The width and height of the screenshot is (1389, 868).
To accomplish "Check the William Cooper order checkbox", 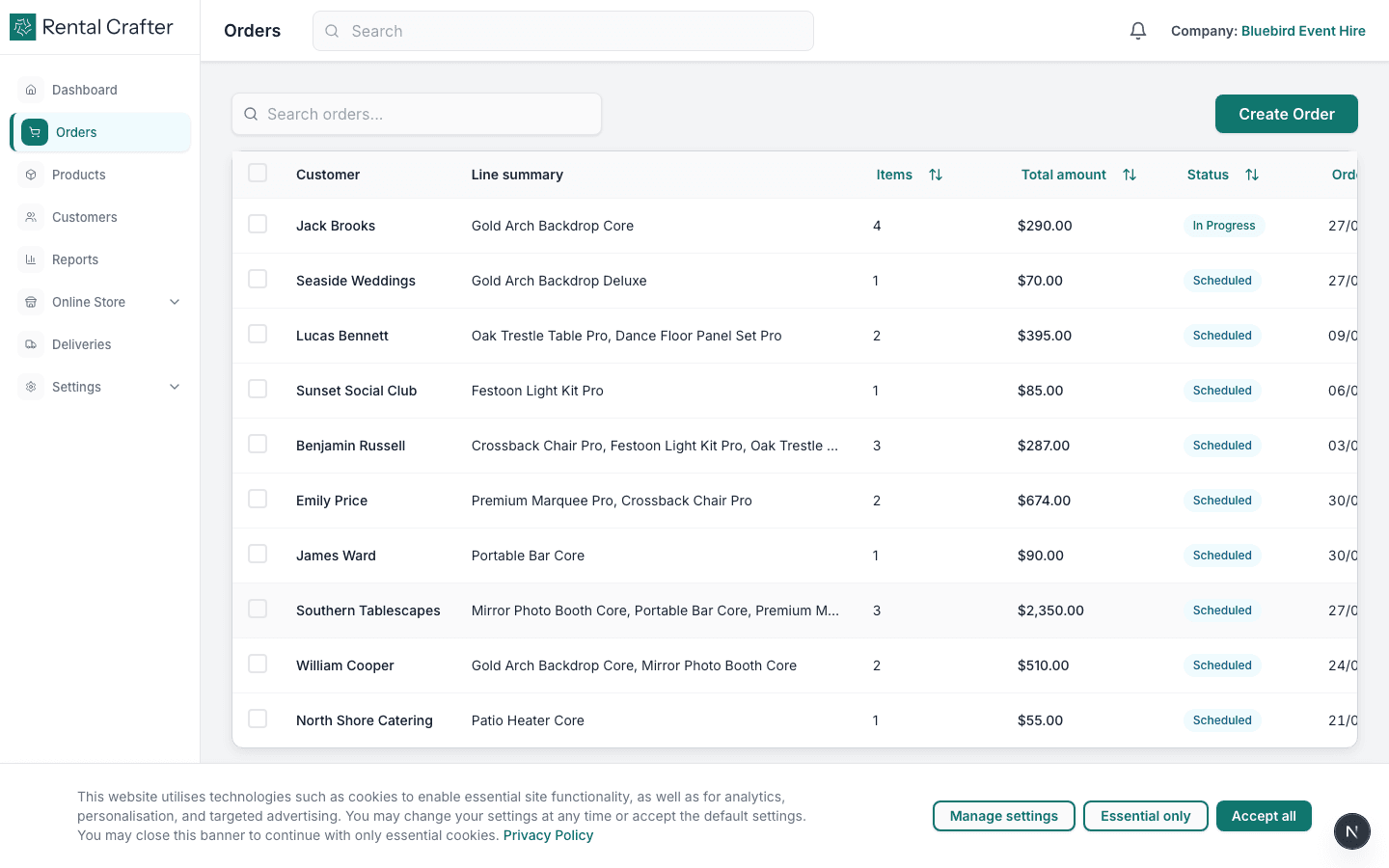I will point(258,664).
